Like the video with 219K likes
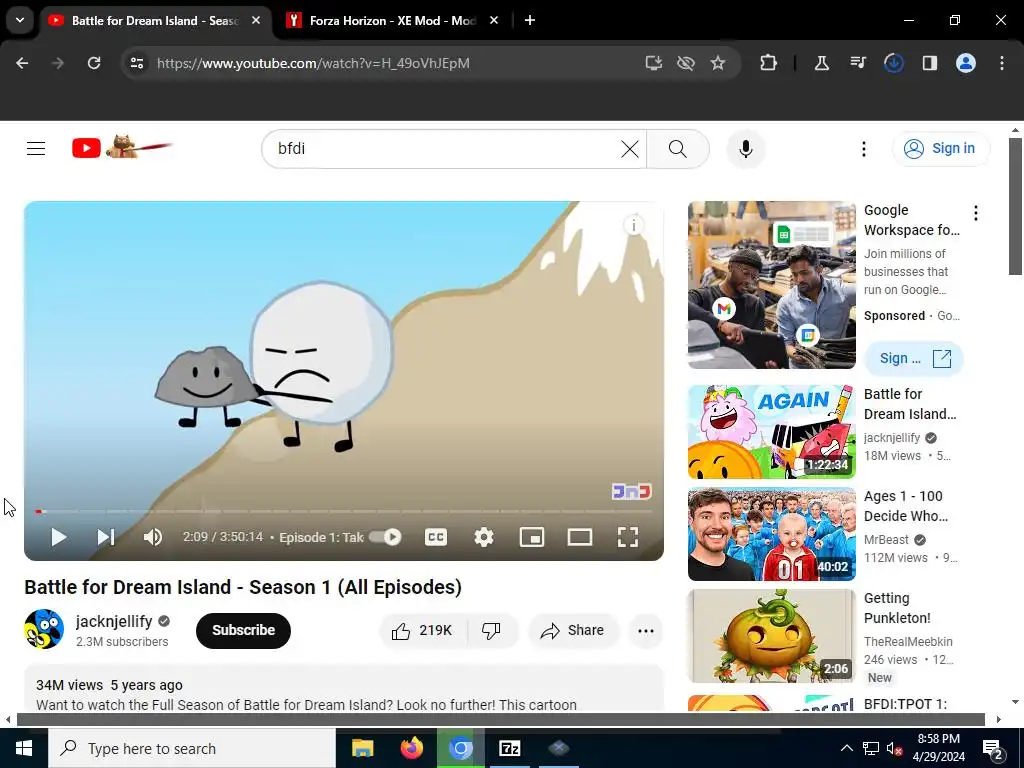 423,630
